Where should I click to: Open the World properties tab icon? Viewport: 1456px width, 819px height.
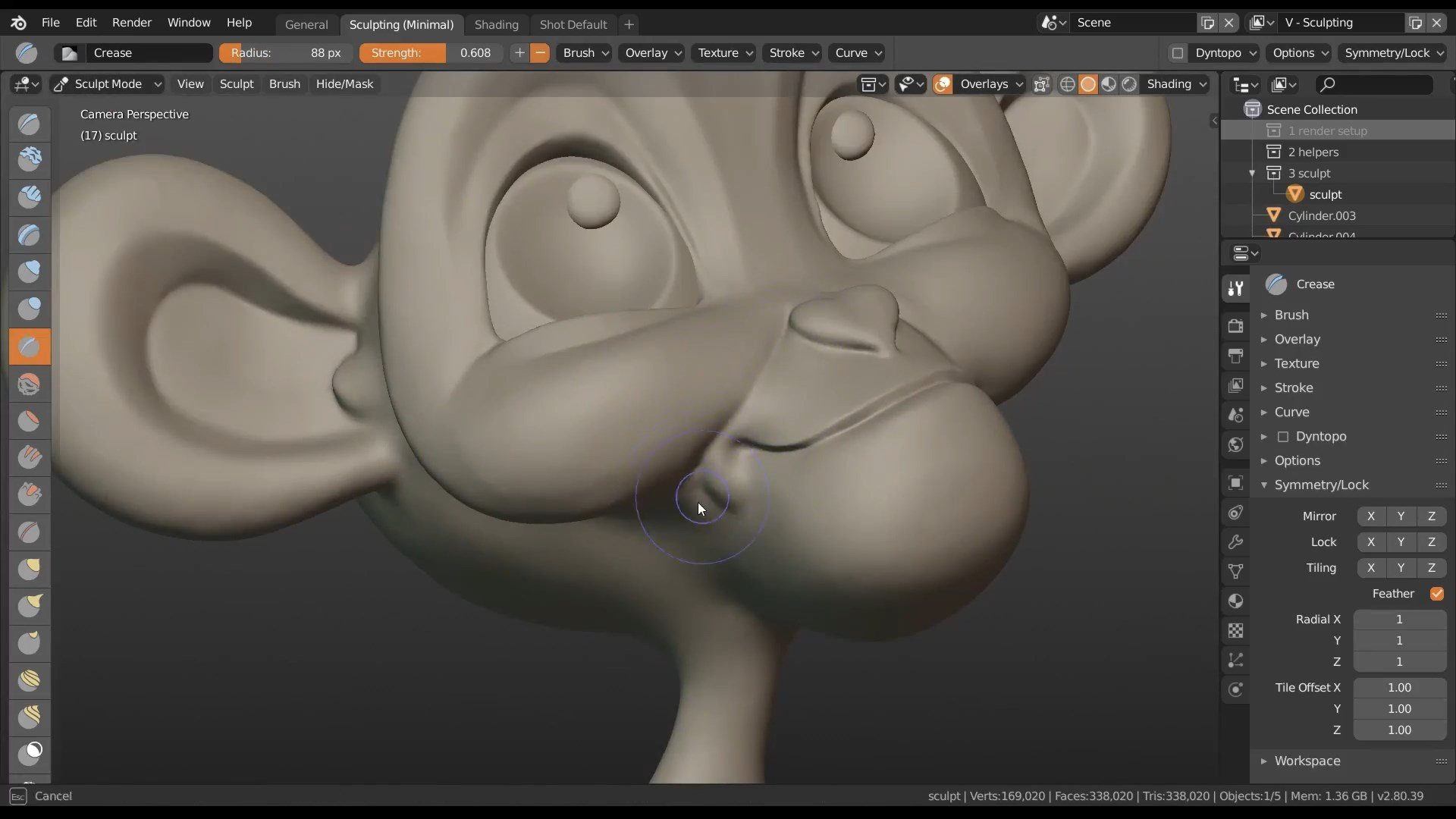coord(1235,445)
